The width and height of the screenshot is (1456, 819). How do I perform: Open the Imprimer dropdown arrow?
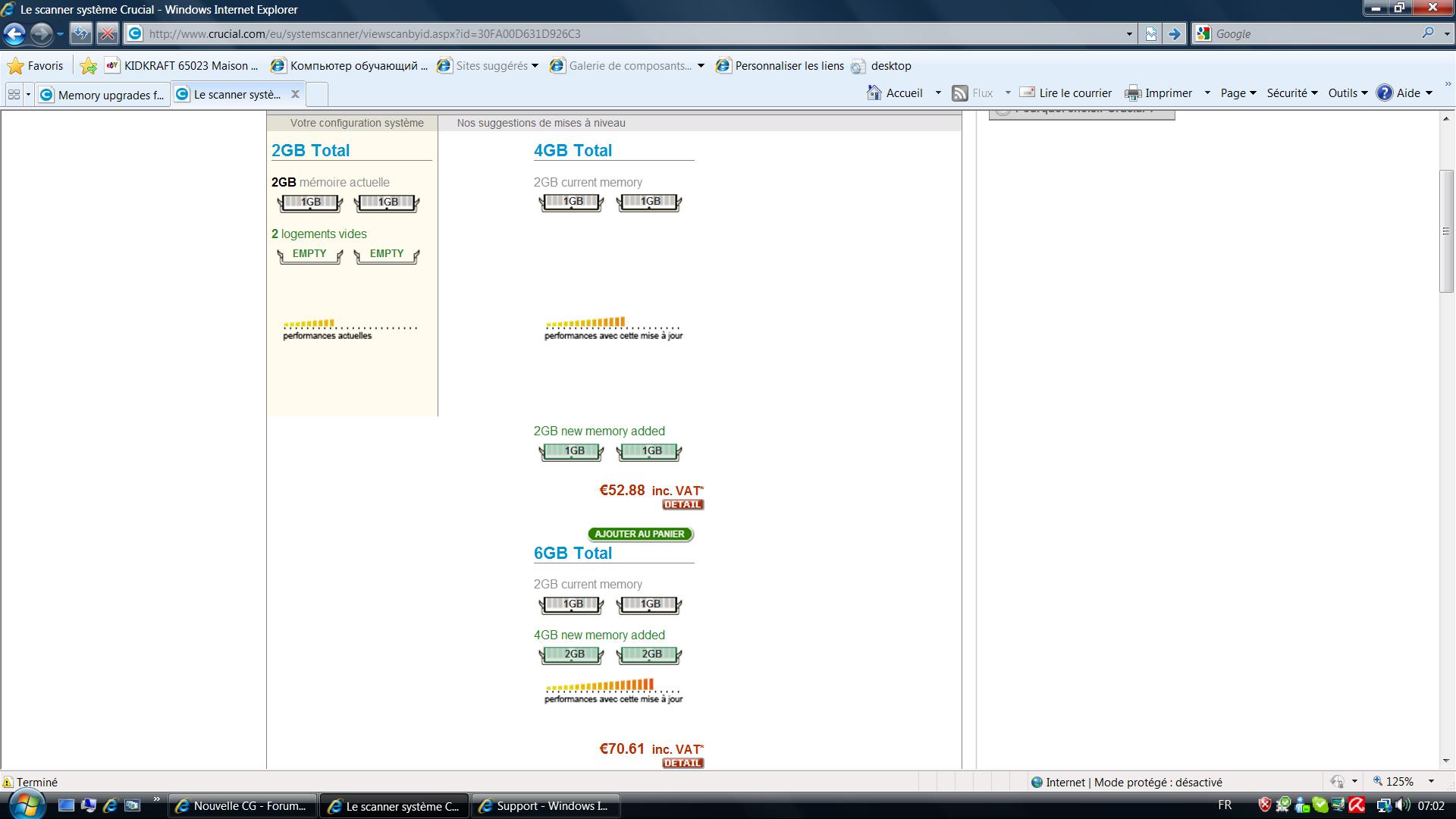pyautogui.click(x=1207, y=93)
